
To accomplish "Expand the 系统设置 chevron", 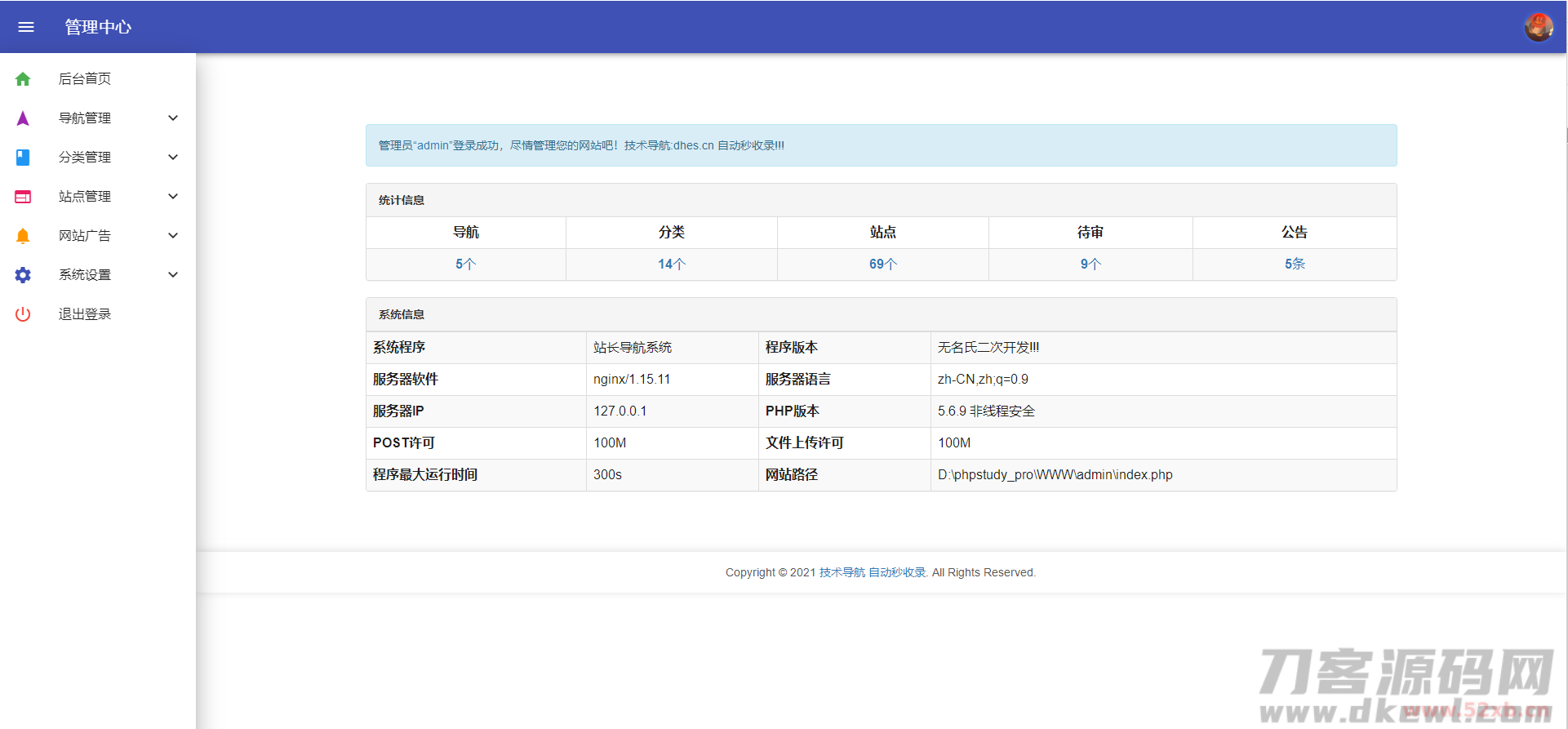I will [x=173, y=275].
